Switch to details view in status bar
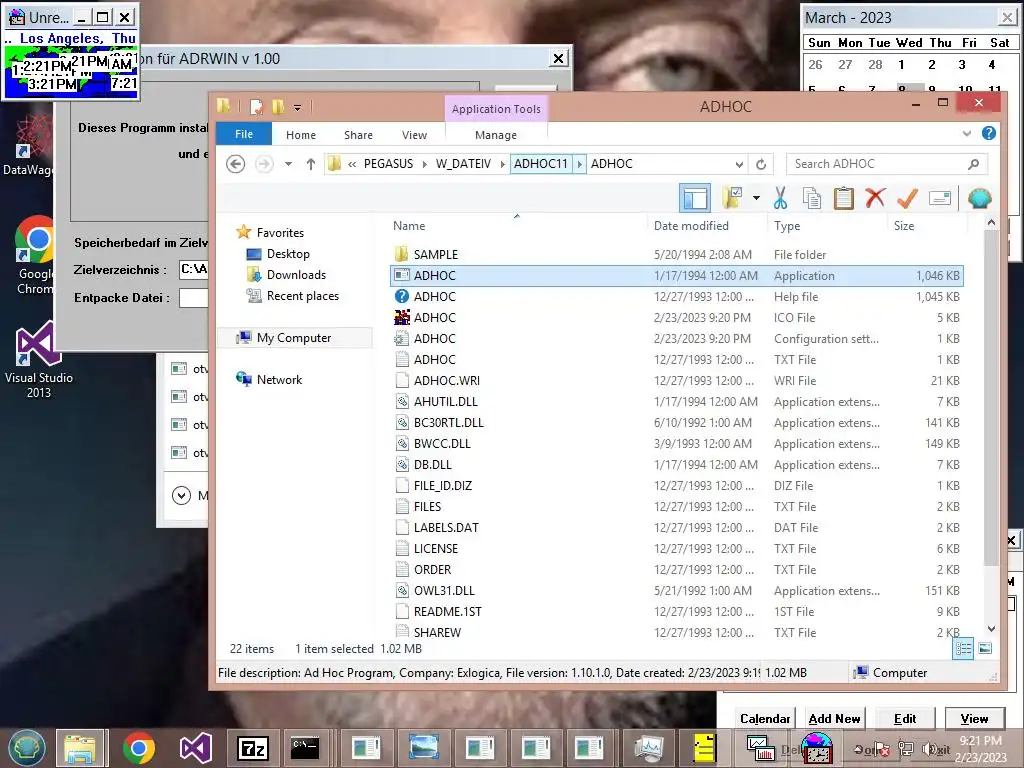The height and width of the screenshot is (768, 1024). click(x=964, y=648)
